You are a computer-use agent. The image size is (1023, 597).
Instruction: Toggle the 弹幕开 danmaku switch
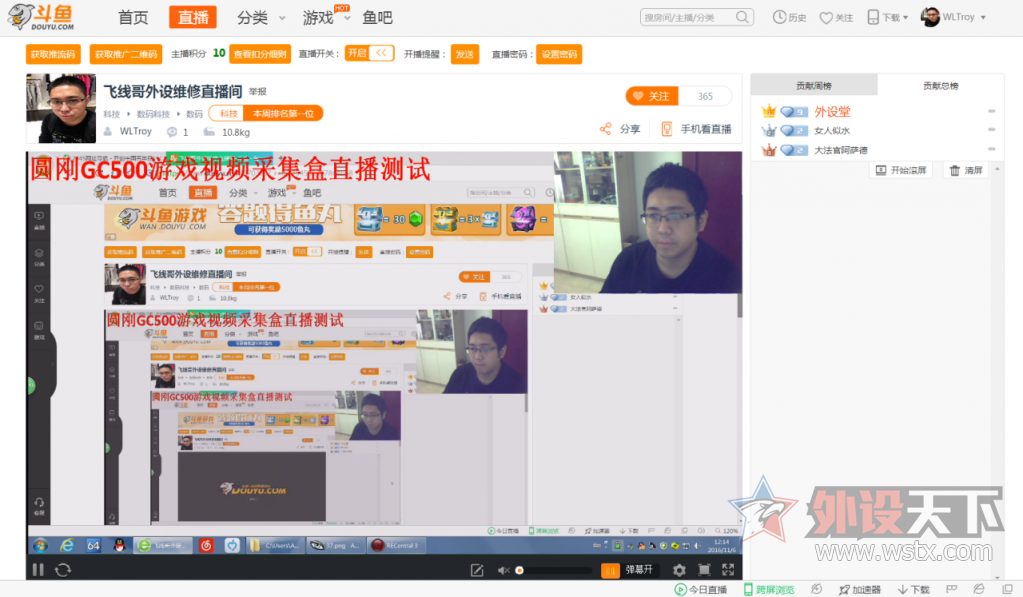(x=628, y=570)
